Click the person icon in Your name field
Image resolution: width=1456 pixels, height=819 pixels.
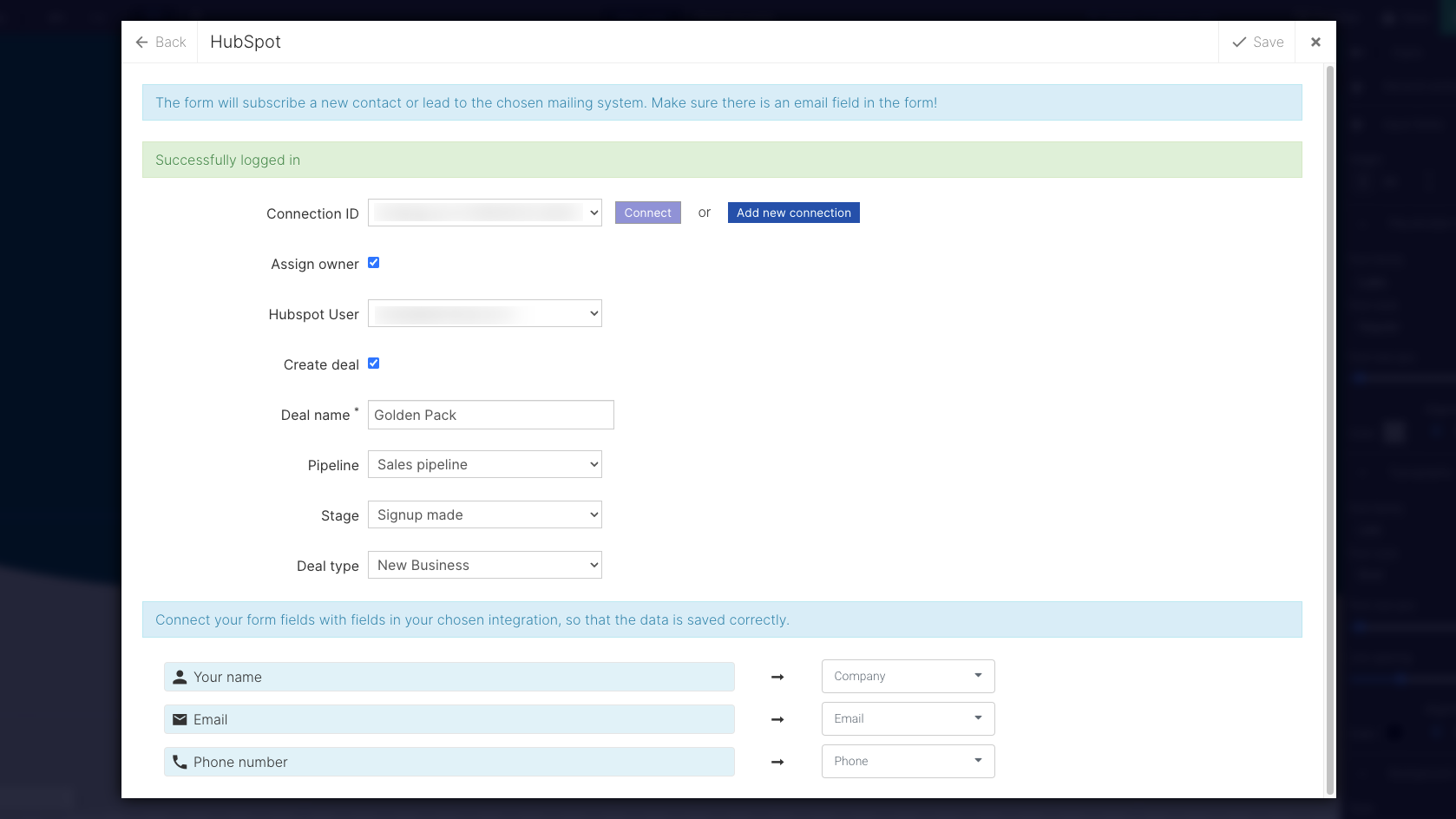(x=180, y=678)
